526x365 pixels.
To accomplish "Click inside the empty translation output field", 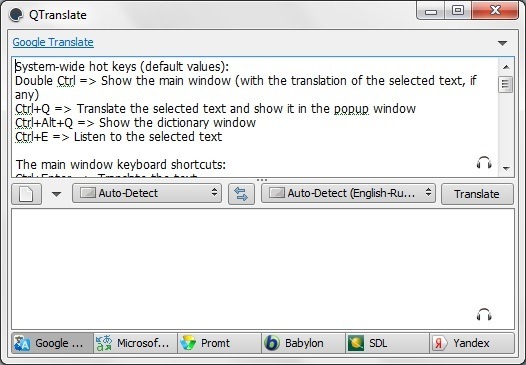I will pyautogui.click(x=263, y=269).
